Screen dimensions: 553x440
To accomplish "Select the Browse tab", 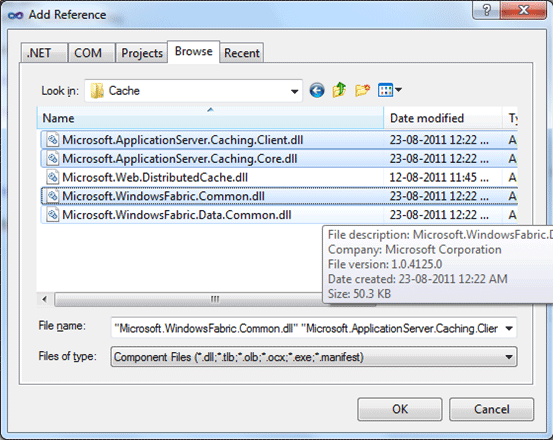I will (194, 51).
